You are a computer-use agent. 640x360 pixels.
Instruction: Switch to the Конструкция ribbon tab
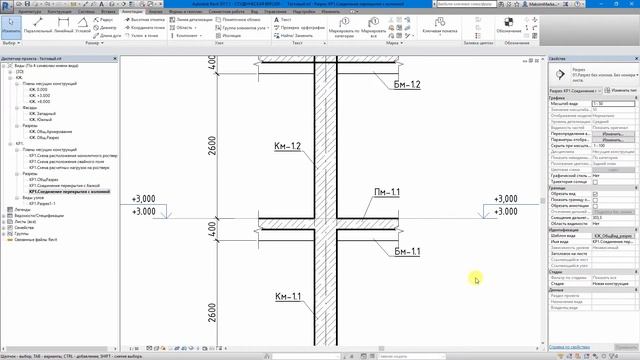[x=60, y=12]
